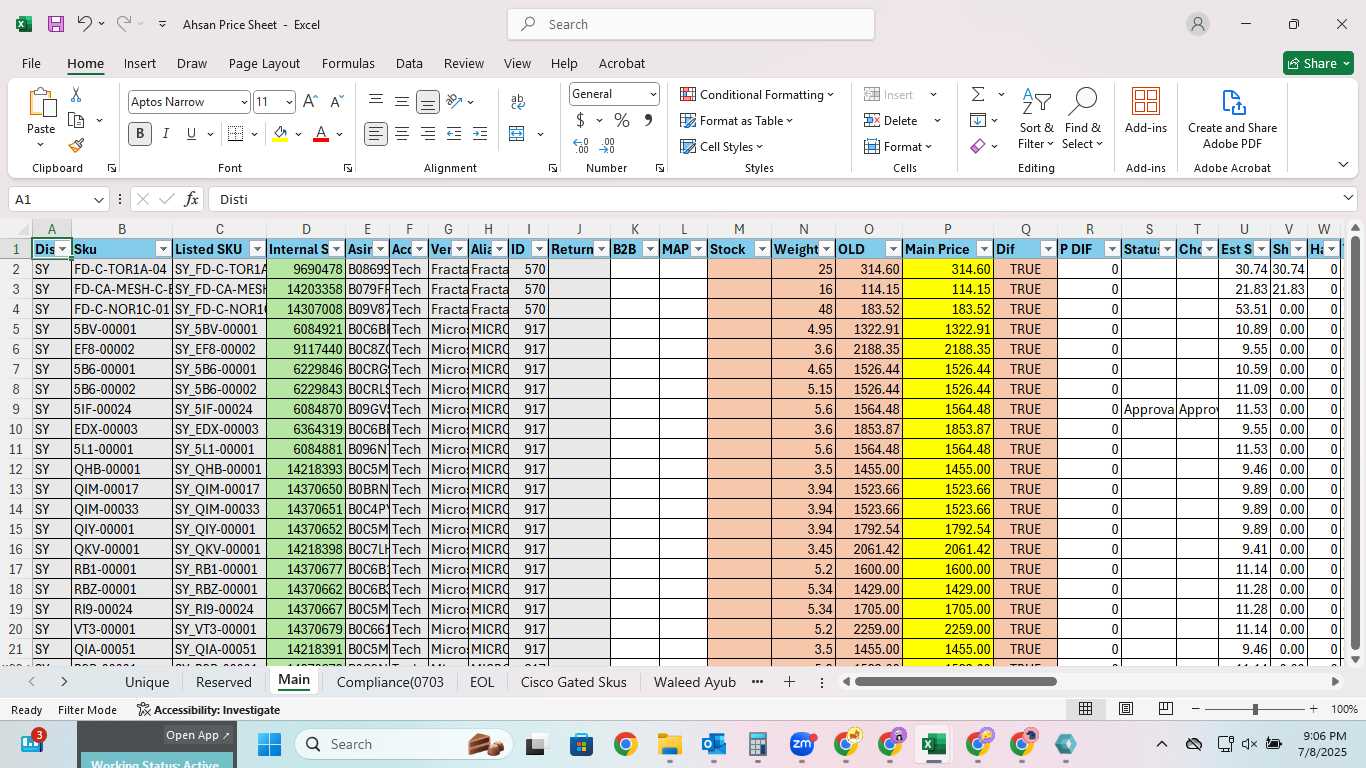Open the Stock column filter dropdown
1366x768 pixels.
tap(762, 249)
